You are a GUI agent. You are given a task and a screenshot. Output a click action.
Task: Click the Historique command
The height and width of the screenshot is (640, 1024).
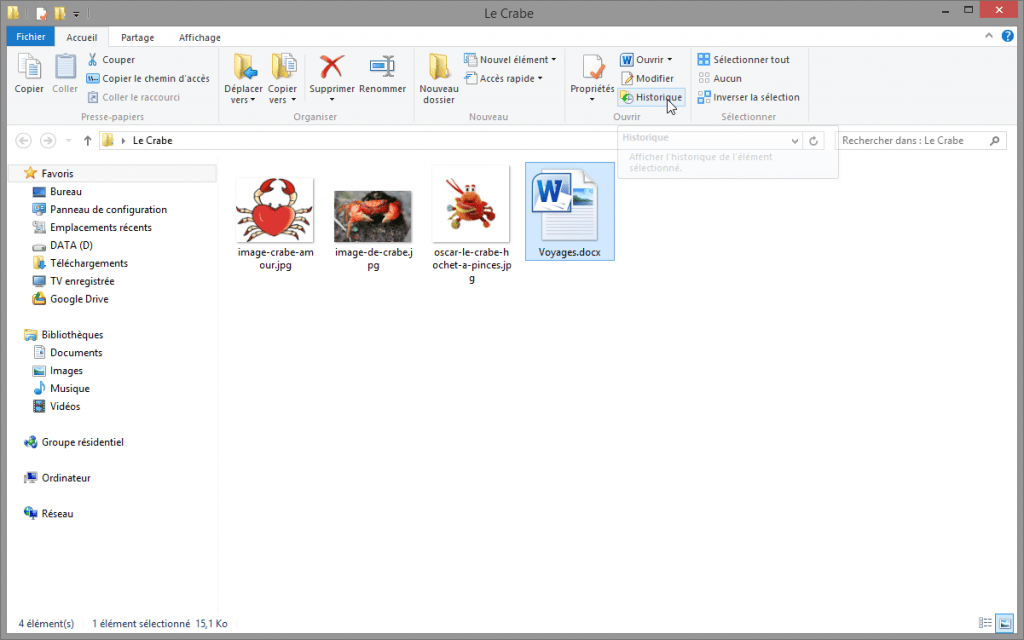[x=651, y=97]
